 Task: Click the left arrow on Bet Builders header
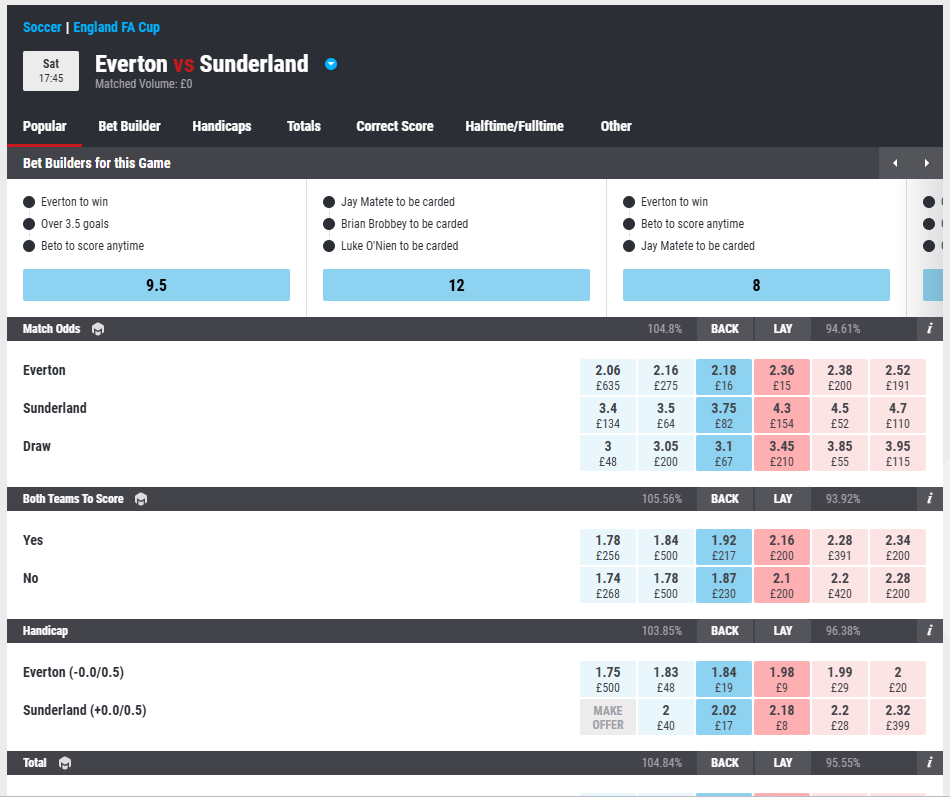tap(895, 162)
